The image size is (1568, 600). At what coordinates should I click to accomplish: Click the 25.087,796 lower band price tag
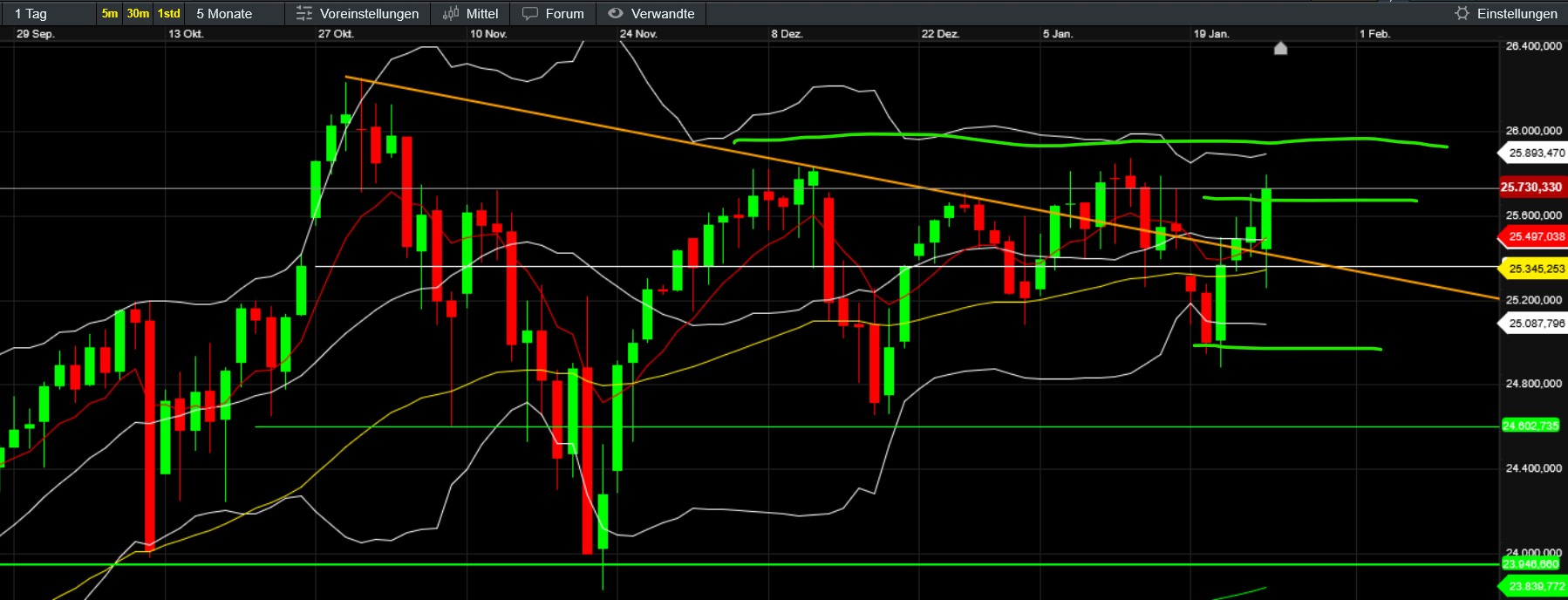click(1536, 324)
